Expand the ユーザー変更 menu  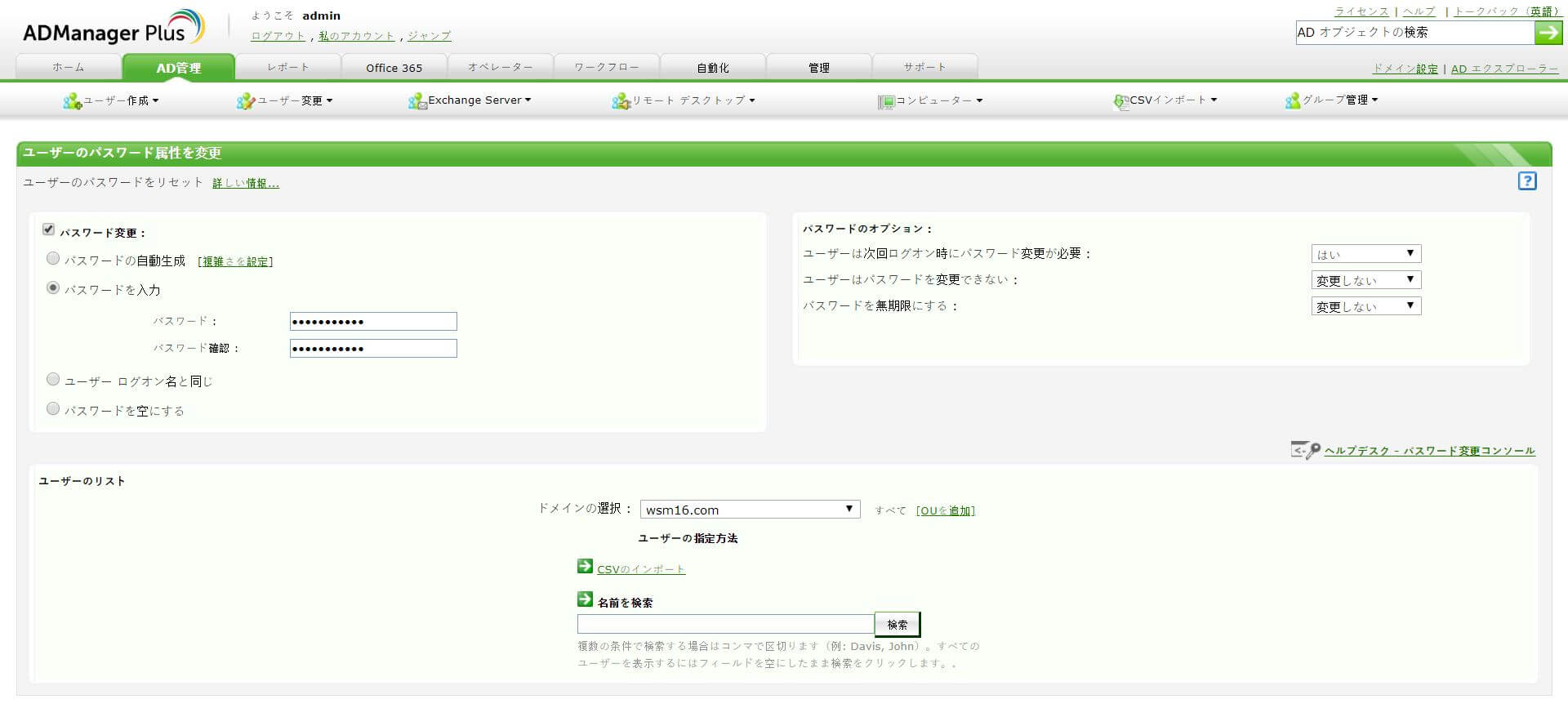click(x=295, y=101)
